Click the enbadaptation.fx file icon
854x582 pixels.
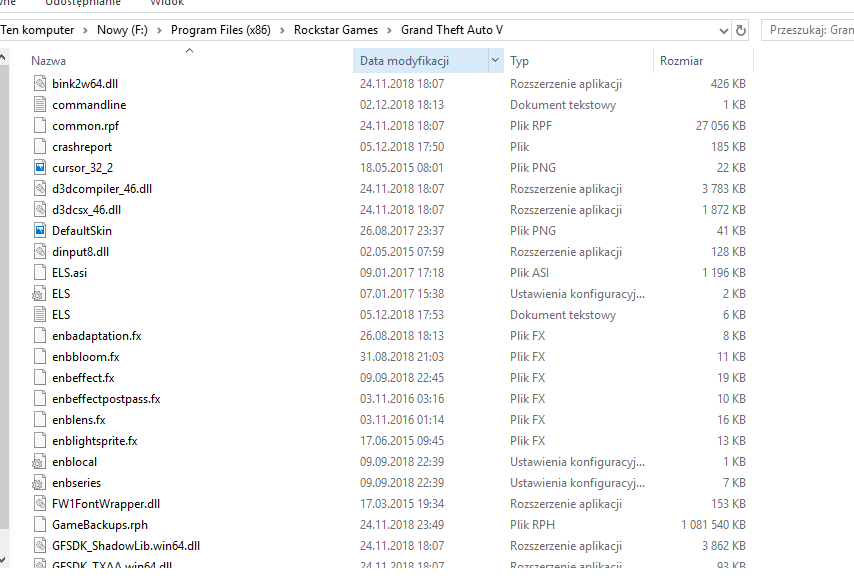40,336
